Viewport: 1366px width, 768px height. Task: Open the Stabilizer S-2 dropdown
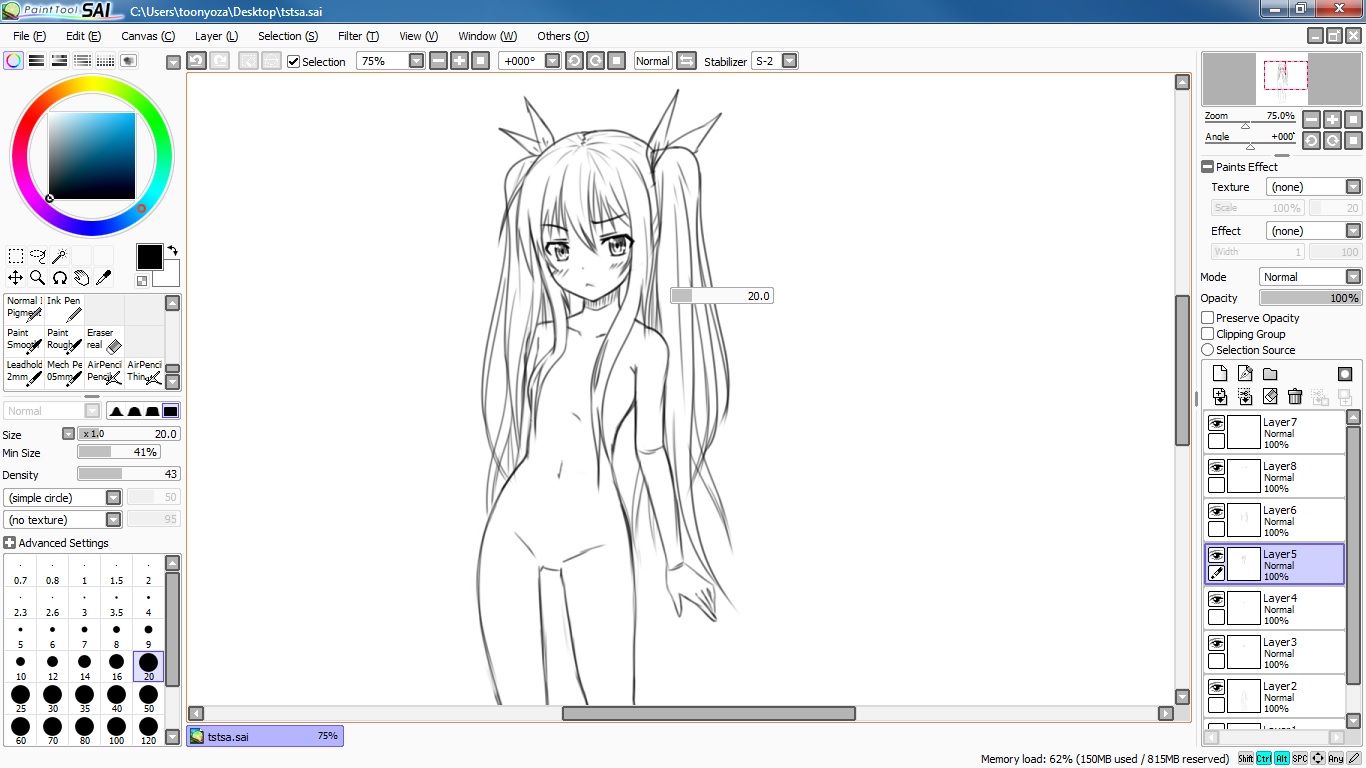pyautogui.click(x=790, y=61)
